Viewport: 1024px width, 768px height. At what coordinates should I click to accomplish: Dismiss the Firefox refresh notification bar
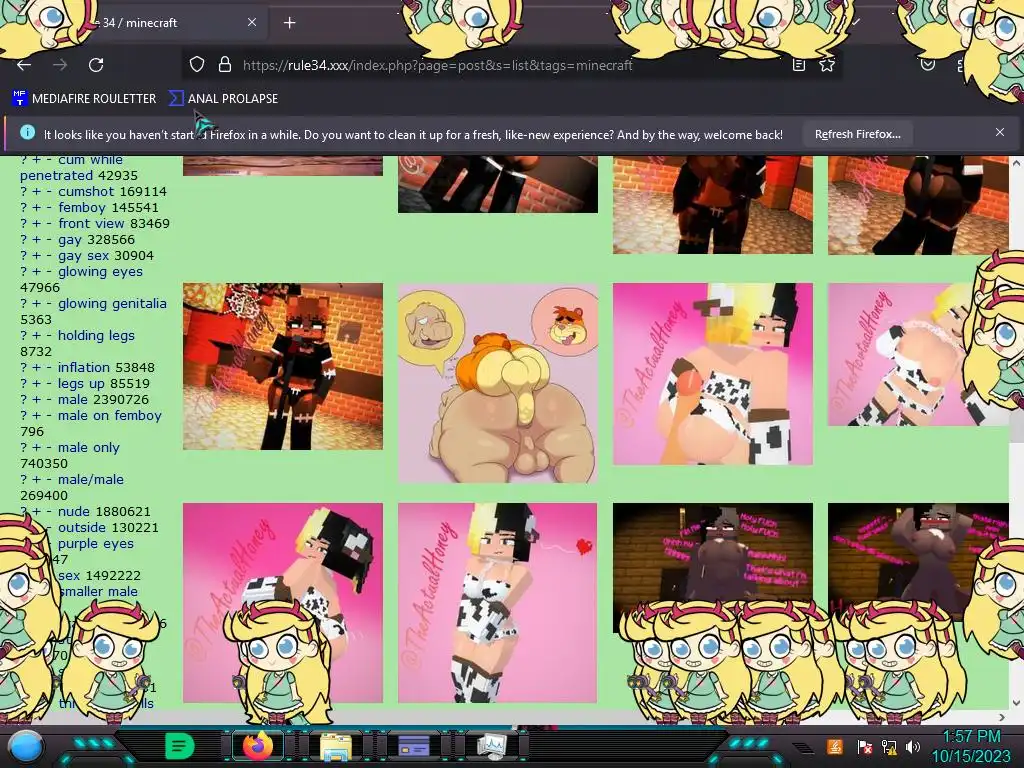(999, 132)
